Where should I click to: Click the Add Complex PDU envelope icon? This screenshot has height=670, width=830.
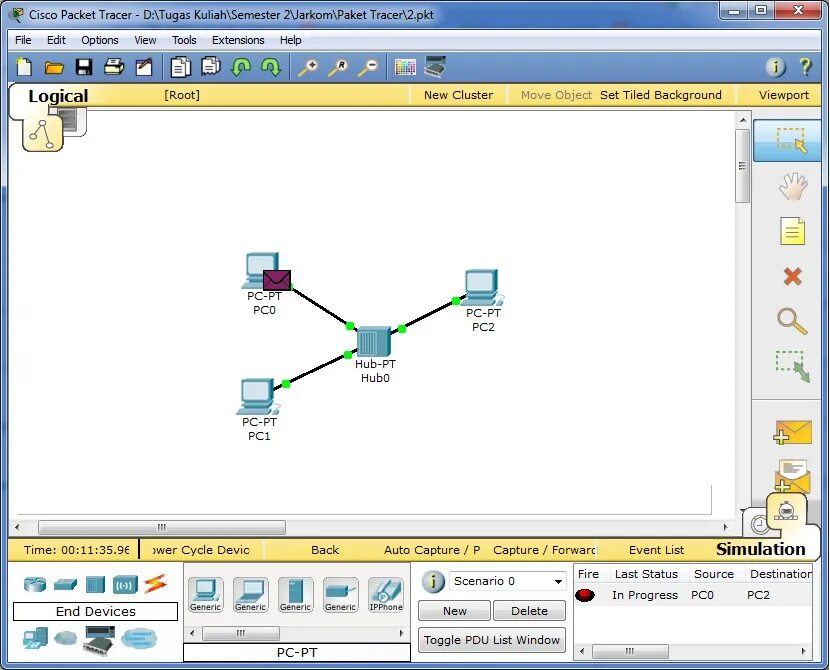[x=792, y=476]
